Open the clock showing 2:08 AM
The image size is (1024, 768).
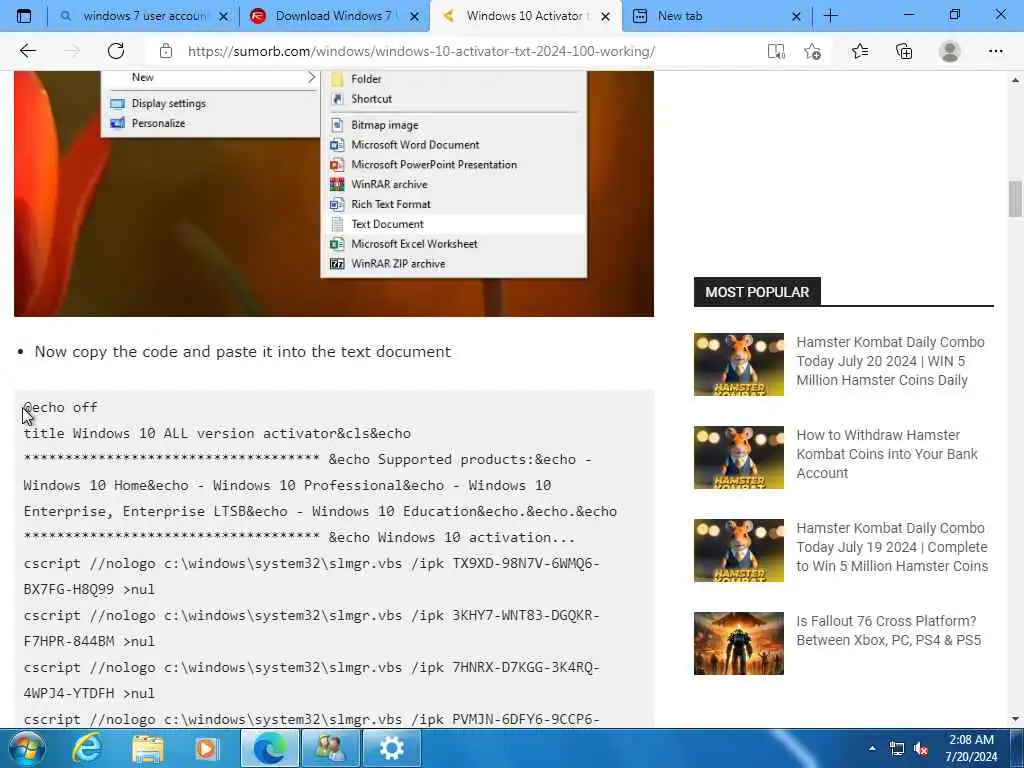(972, 748)
